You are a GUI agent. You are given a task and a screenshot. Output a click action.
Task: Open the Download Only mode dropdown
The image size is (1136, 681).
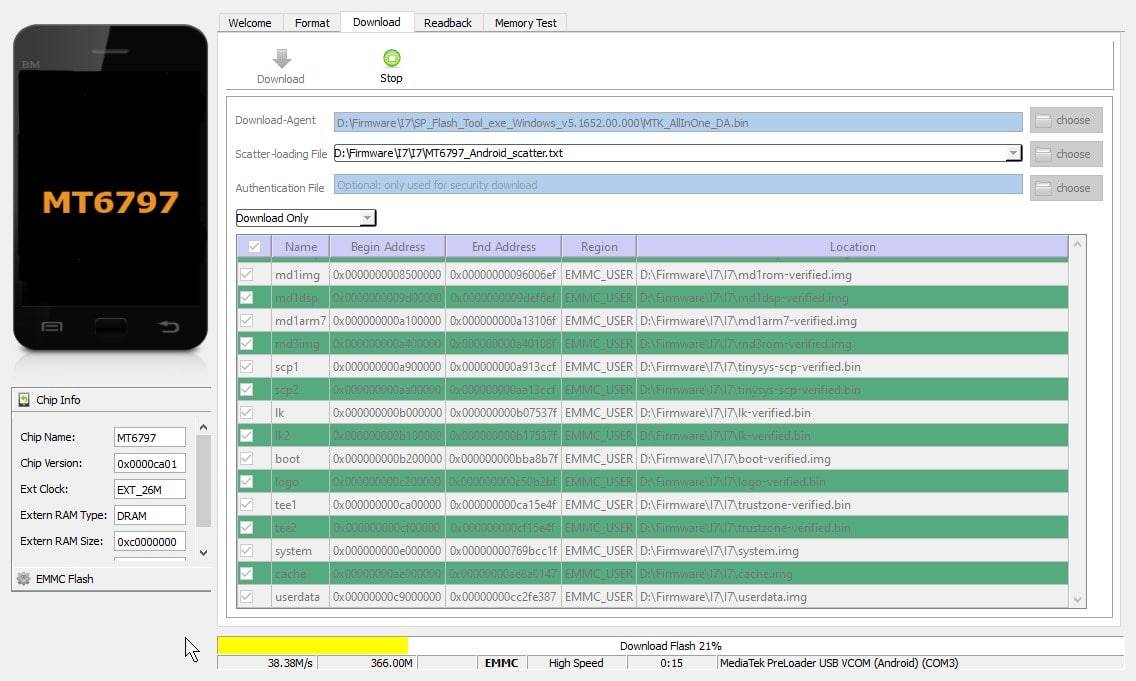click(367, 217)
